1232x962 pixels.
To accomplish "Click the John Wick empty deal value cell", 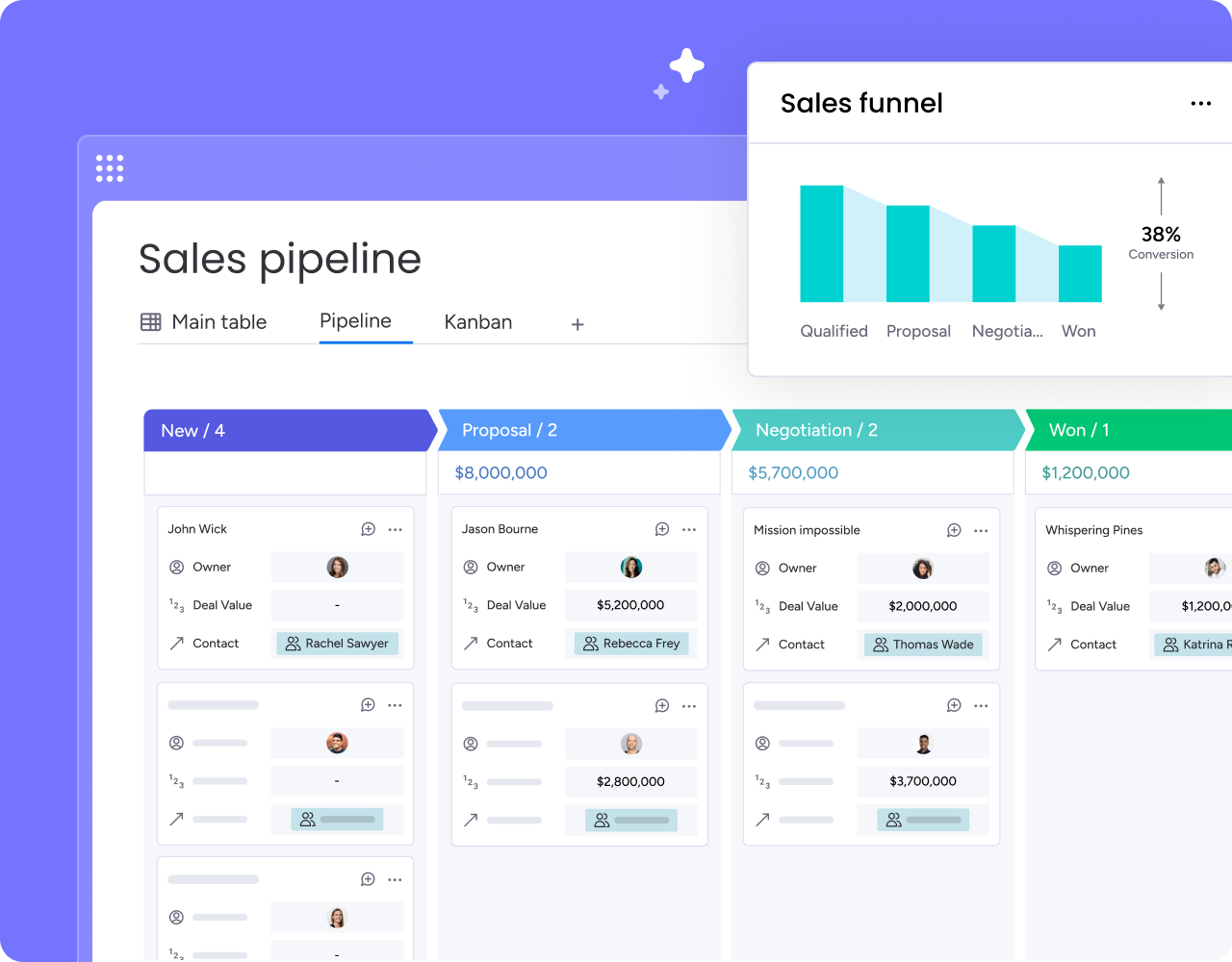I will click(x=337, y=605).
